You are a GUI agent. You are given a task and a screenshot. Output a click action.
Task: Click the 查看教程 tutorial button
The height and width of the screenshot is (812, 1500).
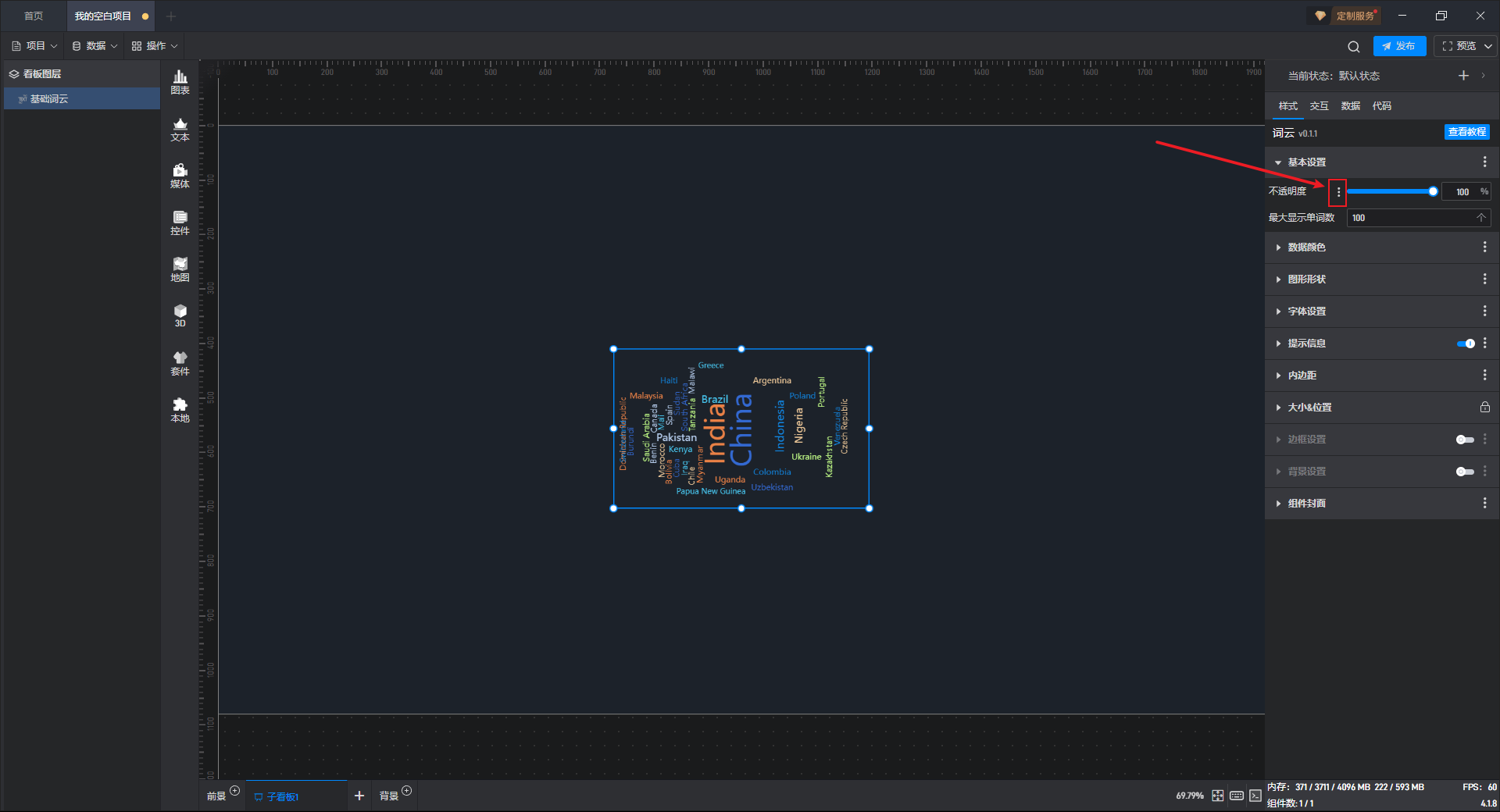[x=1466, y=132]
